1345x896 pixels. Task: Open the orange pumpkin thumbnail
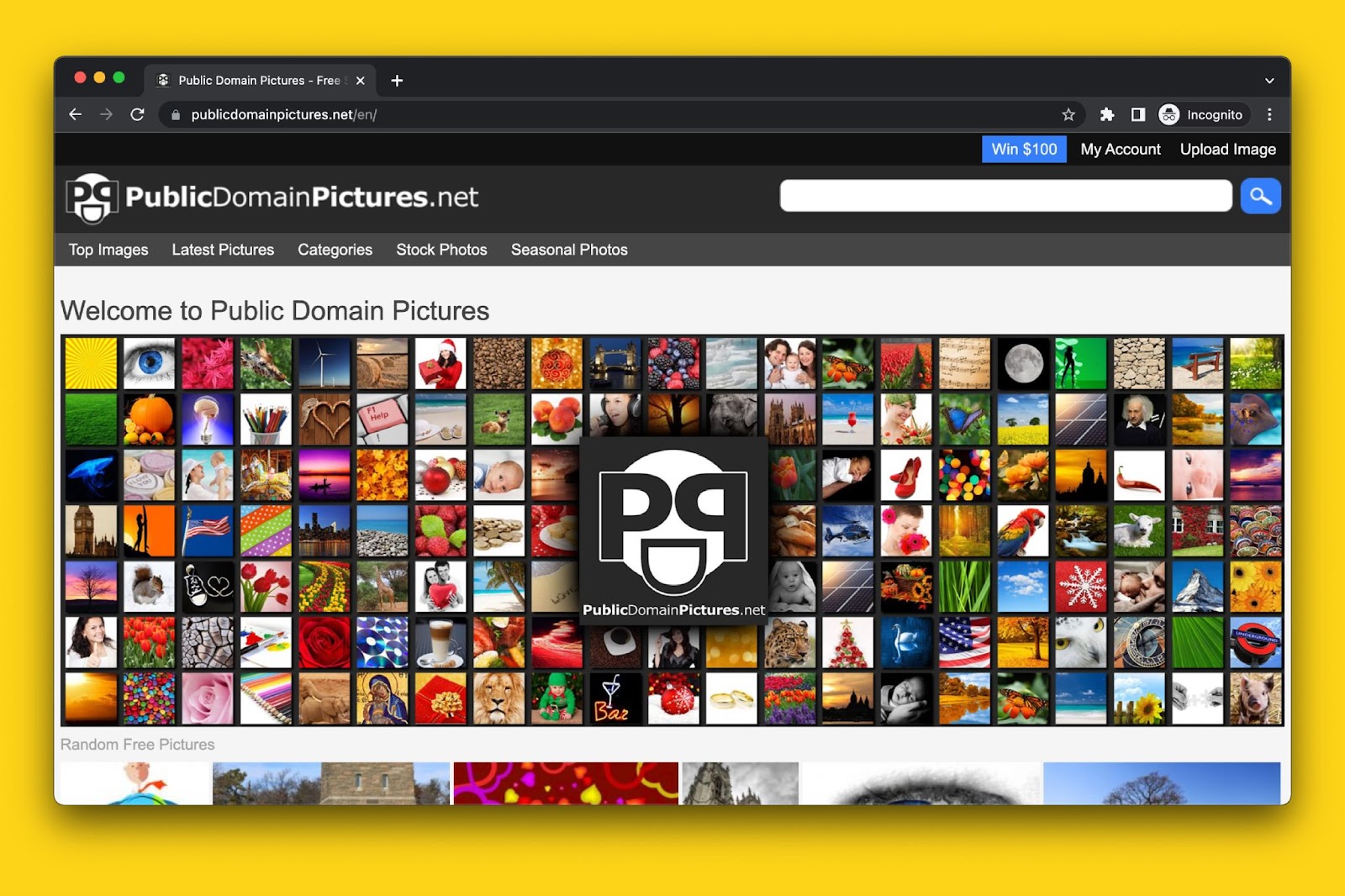pos(150,419)
